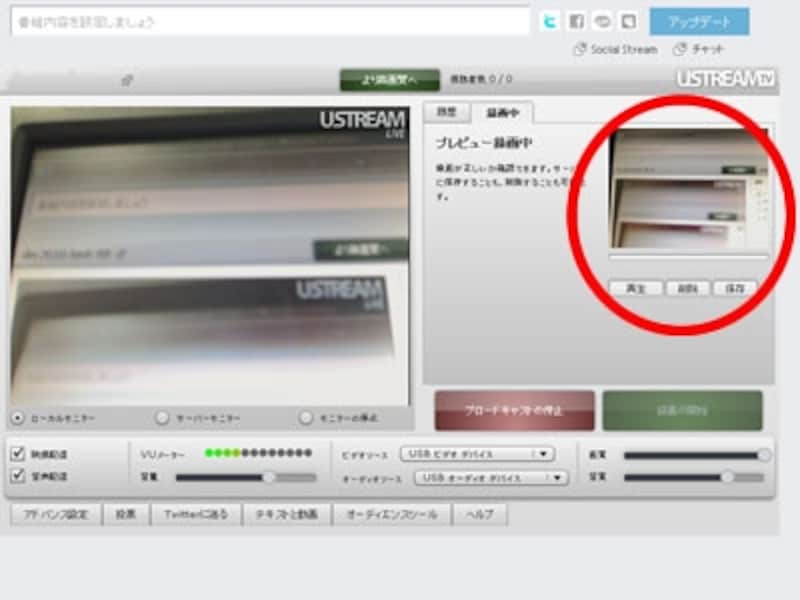This screenshot has height=600, width=800.
Task: Click the main USTREAM LIVE video preview
Action: tap(210, 256)
